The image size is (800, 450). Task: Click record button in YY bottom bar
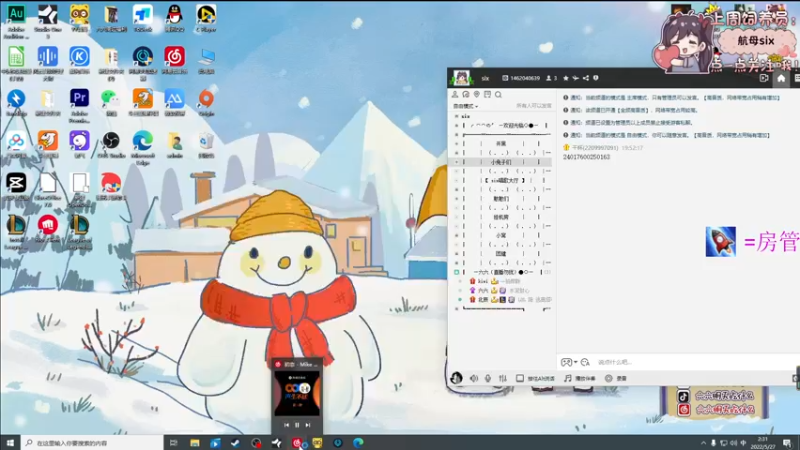pos(616,378)
